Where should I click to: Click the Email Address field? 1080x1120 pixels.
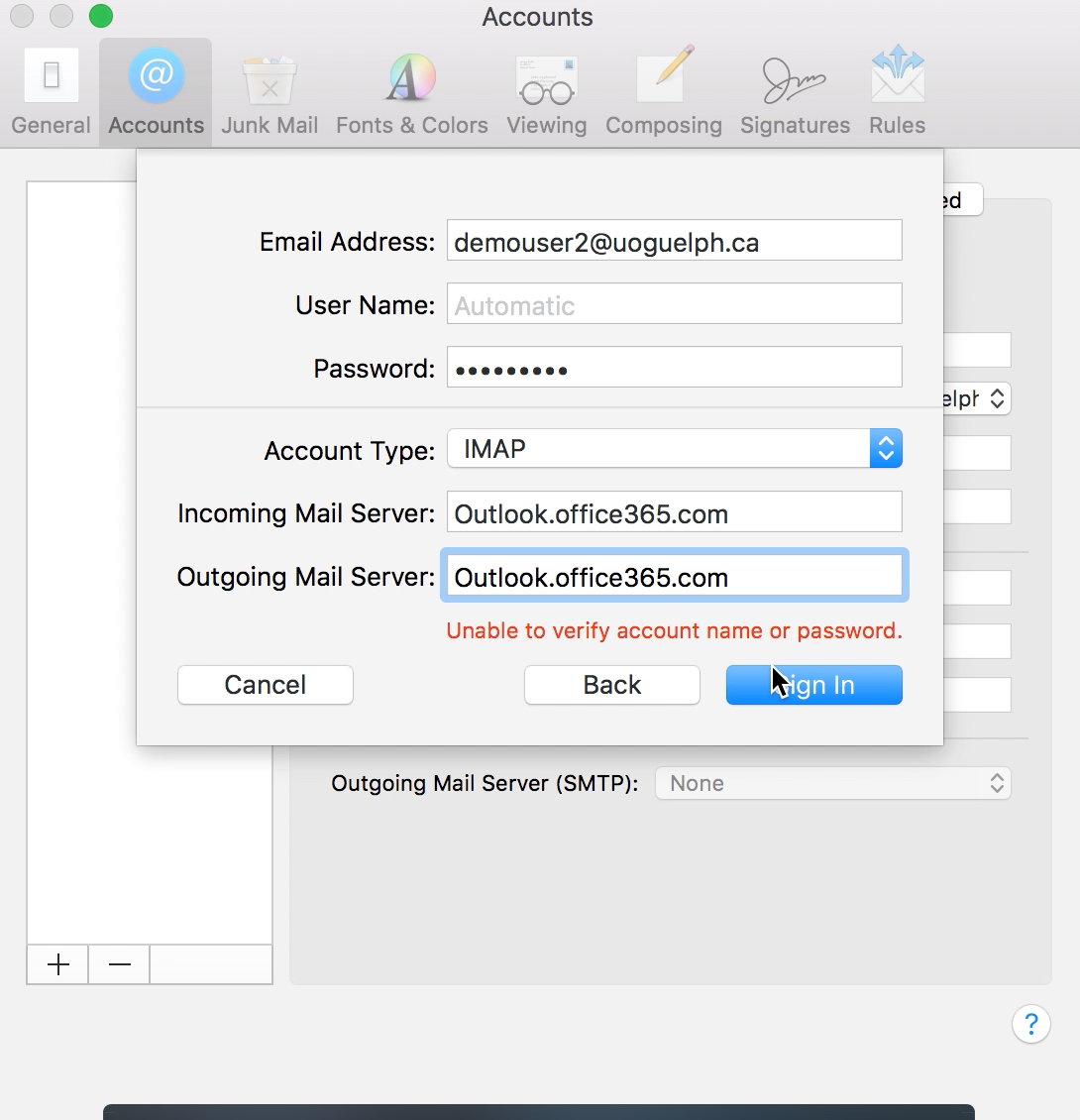[674, 242]
